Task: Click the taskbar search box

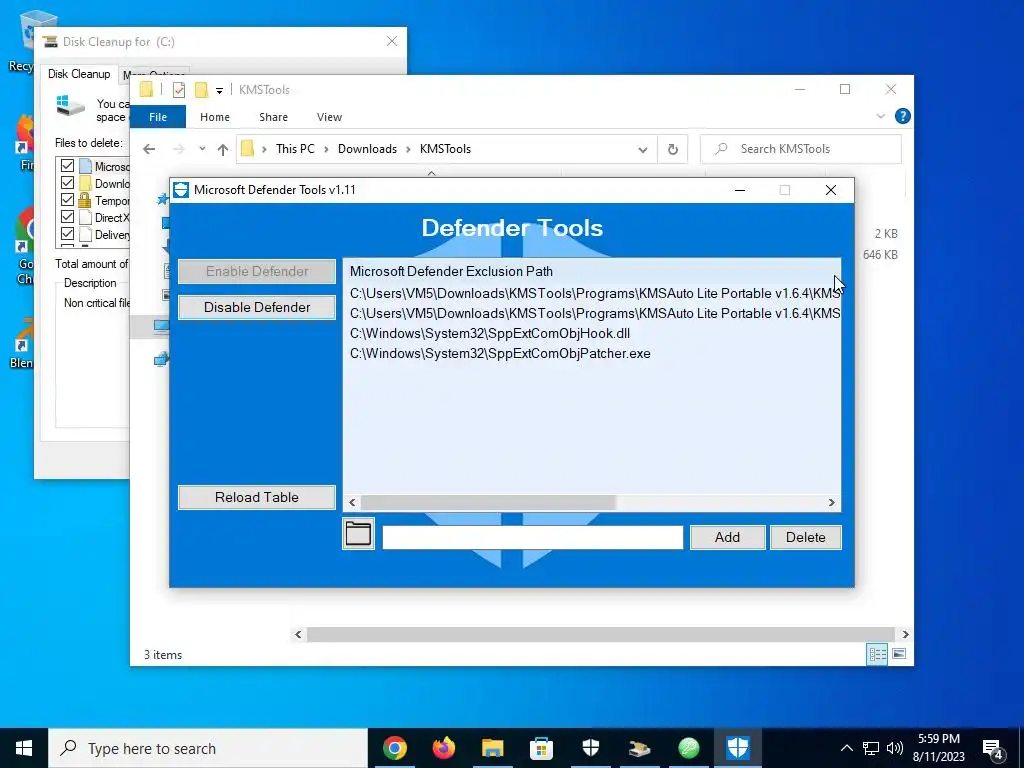Action: 208,748
